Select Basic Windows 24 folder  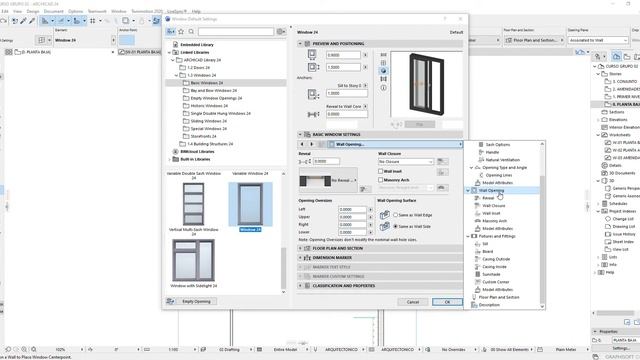207,83
